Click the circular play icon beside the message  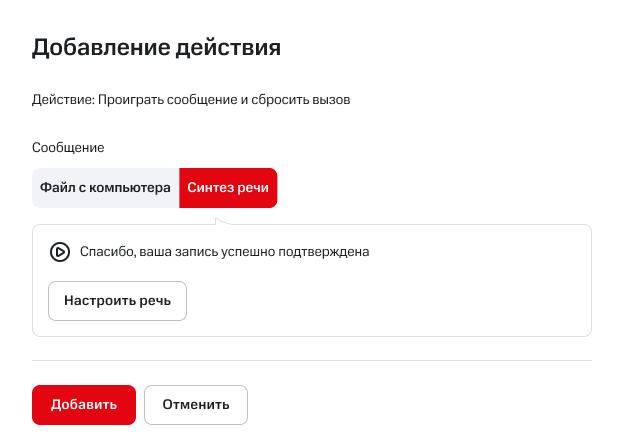click(x=59, y=252)
